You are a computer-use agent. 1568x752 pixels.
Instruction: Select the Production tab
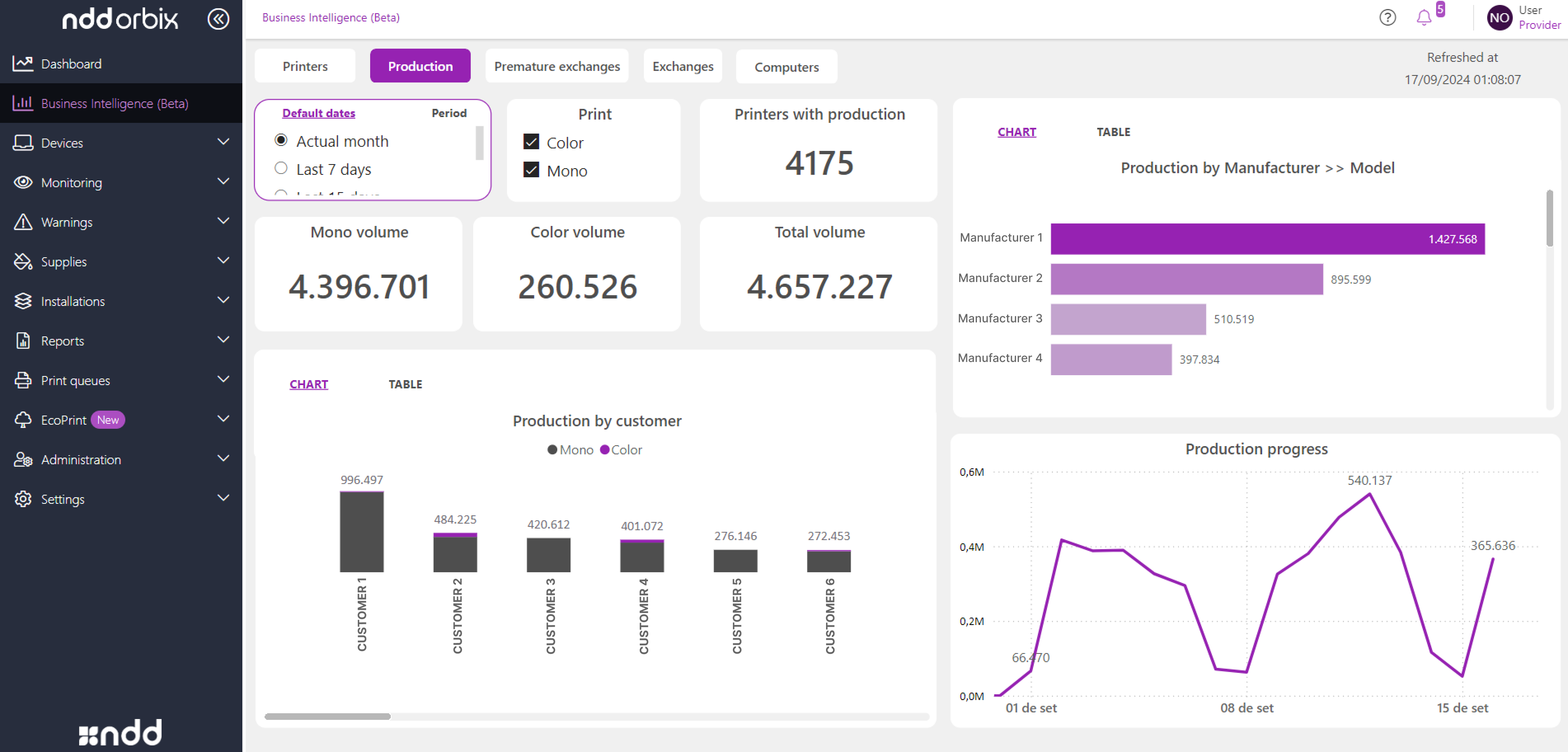click(x=420, y=66)
